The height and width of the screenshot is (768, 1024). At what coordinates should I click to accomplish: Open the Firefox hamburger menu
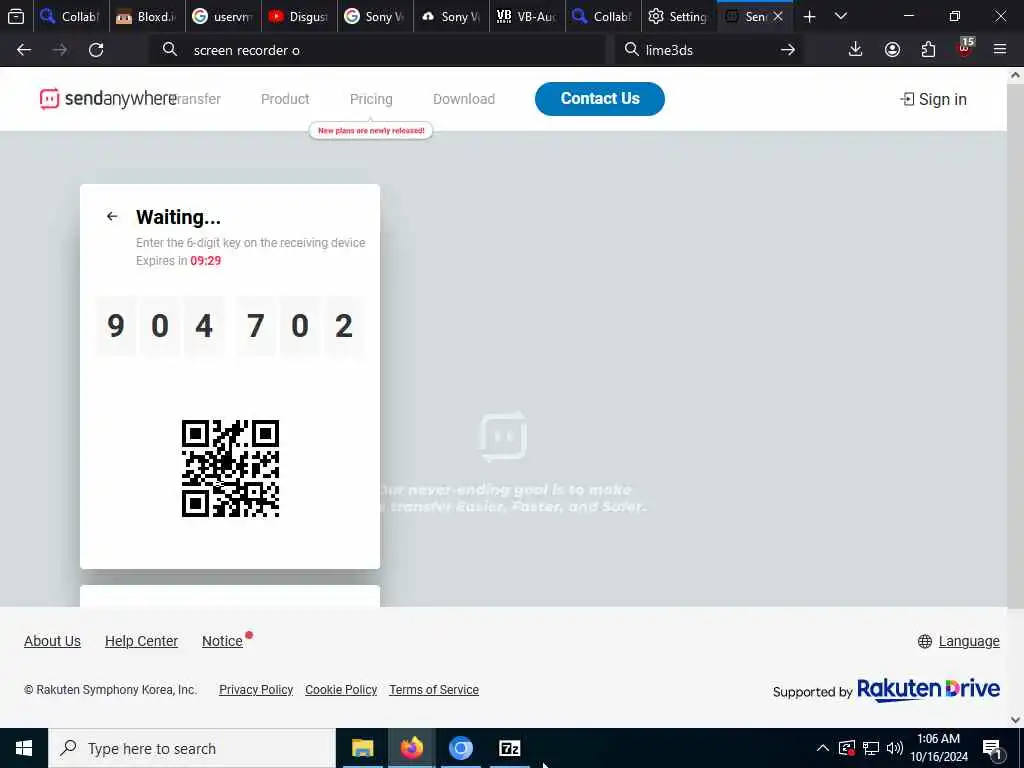1000,50
